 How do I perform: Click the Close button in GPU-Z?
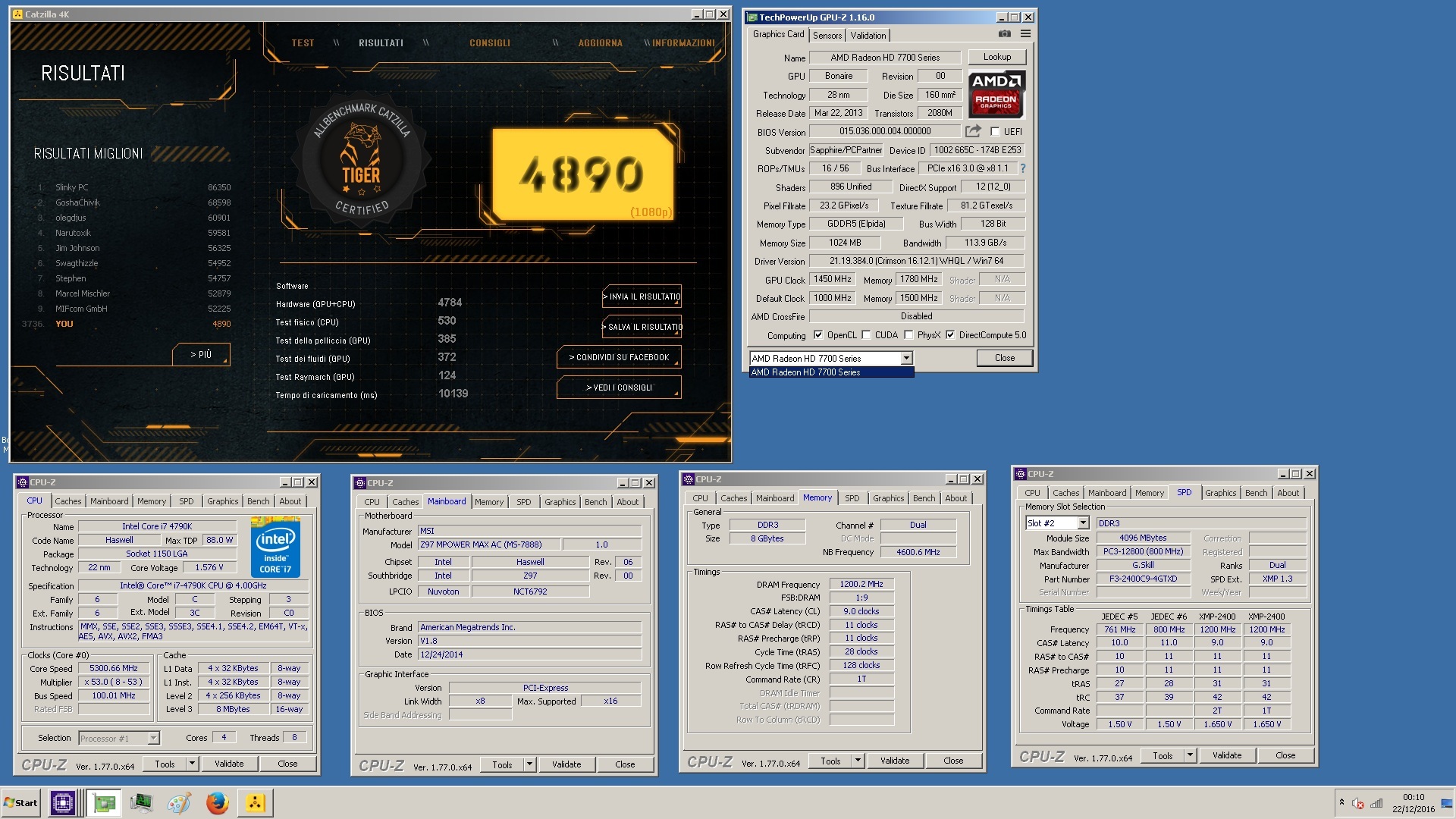click(1004, 358)
